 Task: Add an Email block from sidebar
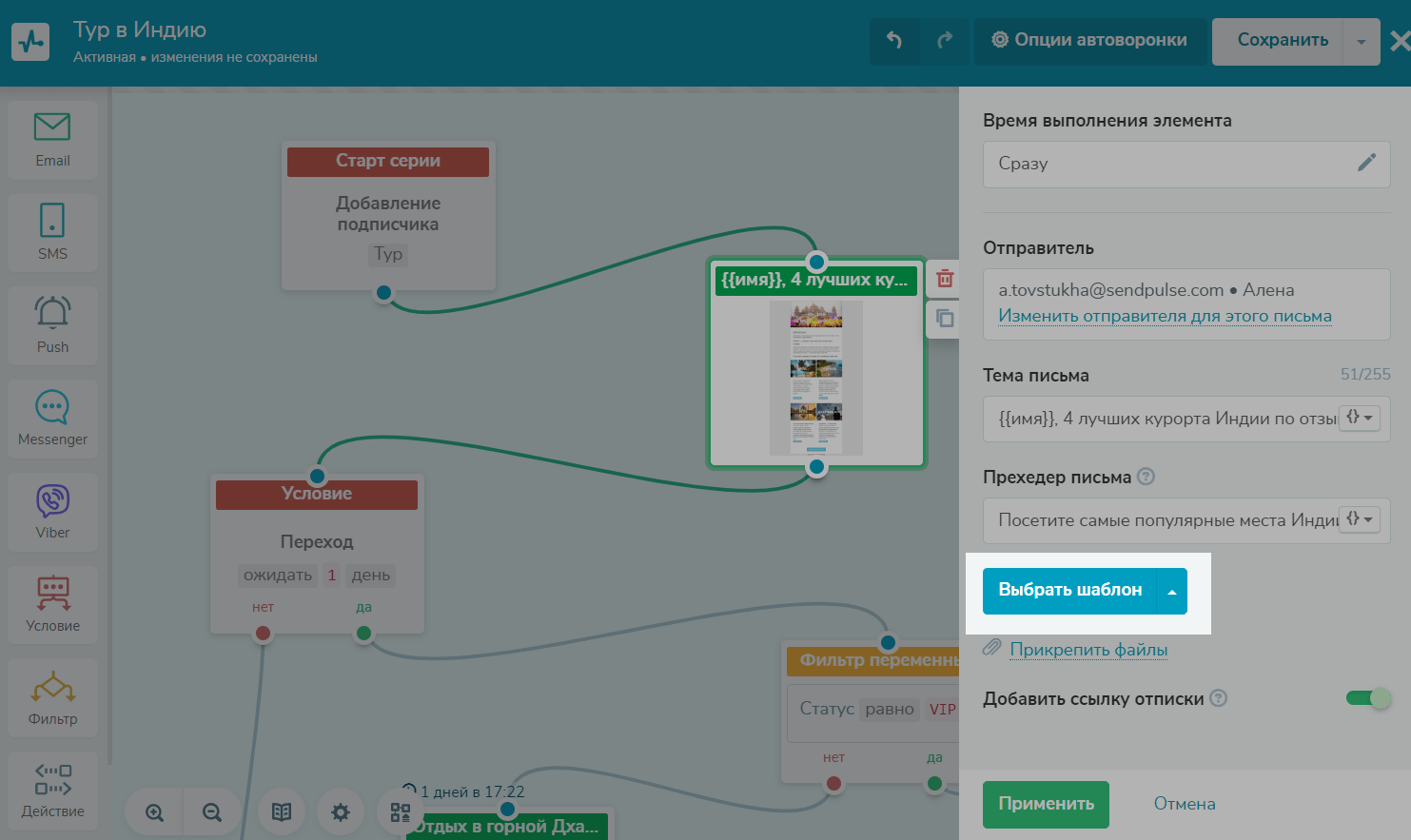pos(52,140)
